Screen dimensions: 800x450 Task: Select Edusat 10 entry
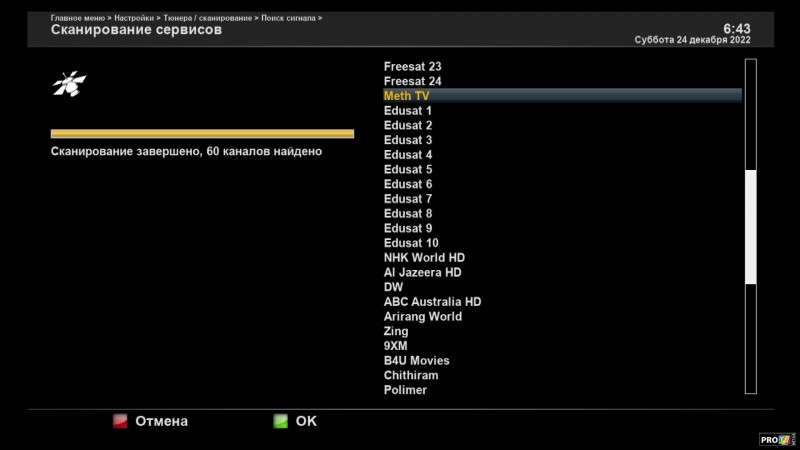[x=411, y=243]
